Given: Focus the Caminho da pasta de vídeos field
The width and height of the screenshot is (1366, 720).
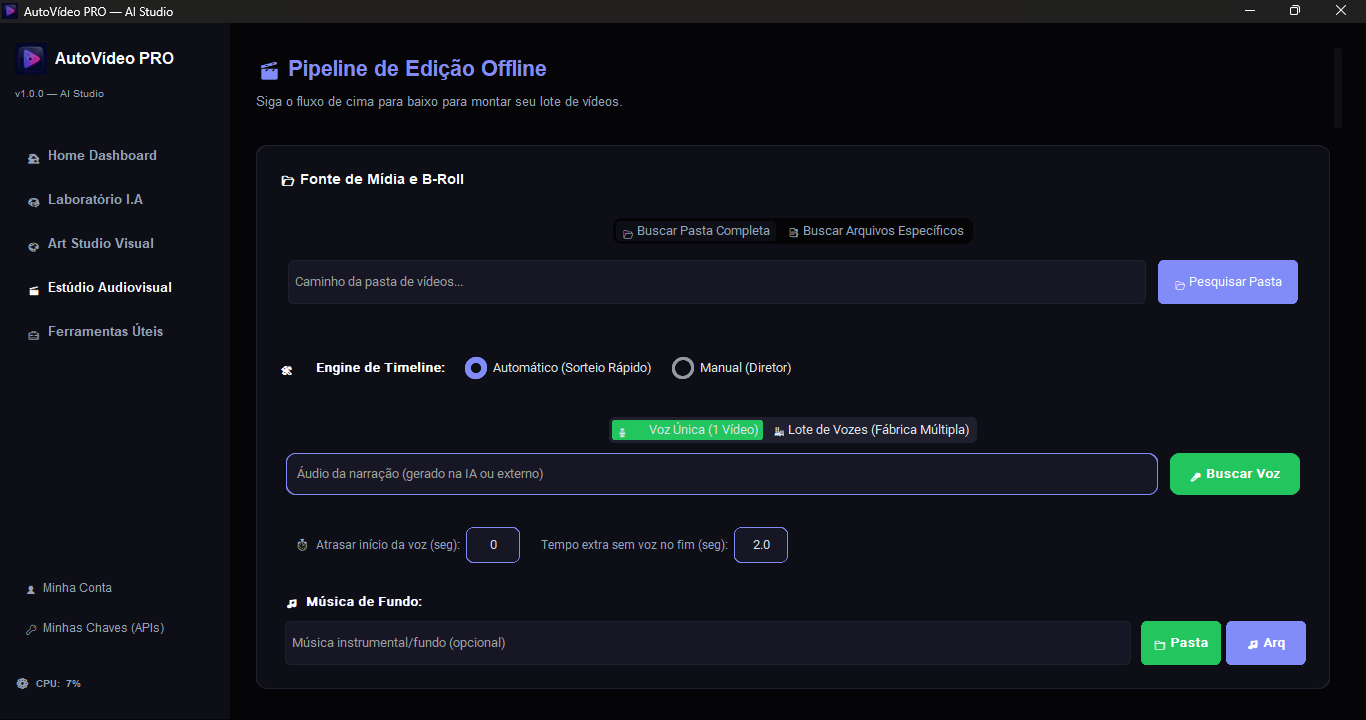Looking at the screenshot, I should point(716,282).
